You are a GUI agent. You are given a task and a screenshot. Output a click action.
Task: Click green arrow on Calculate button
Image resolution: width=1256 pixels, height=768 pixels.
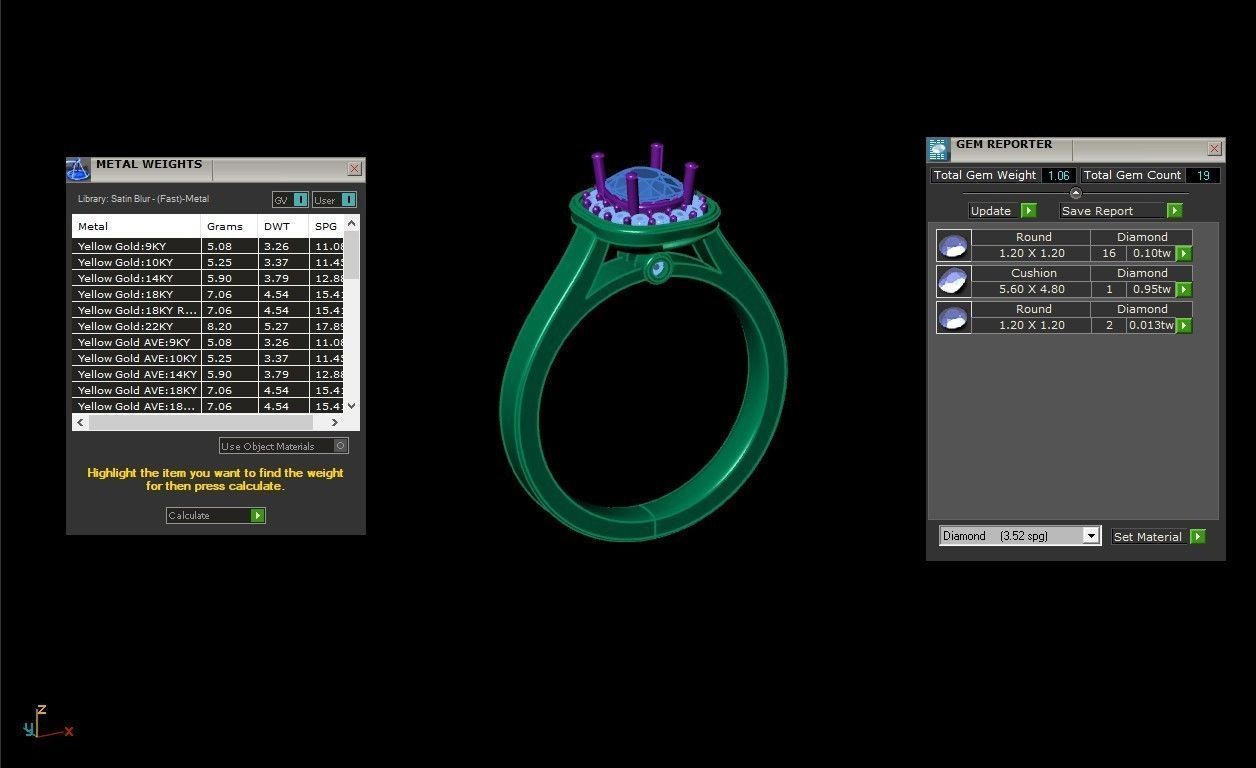pos(258,516)
